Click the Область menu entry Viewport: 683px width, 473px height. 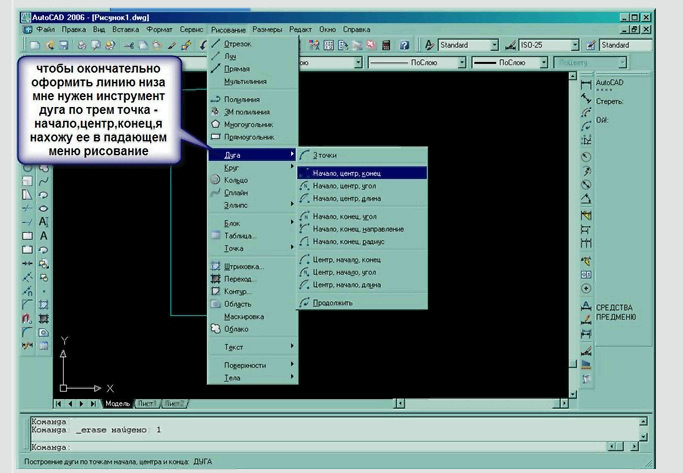click(238, 303)
